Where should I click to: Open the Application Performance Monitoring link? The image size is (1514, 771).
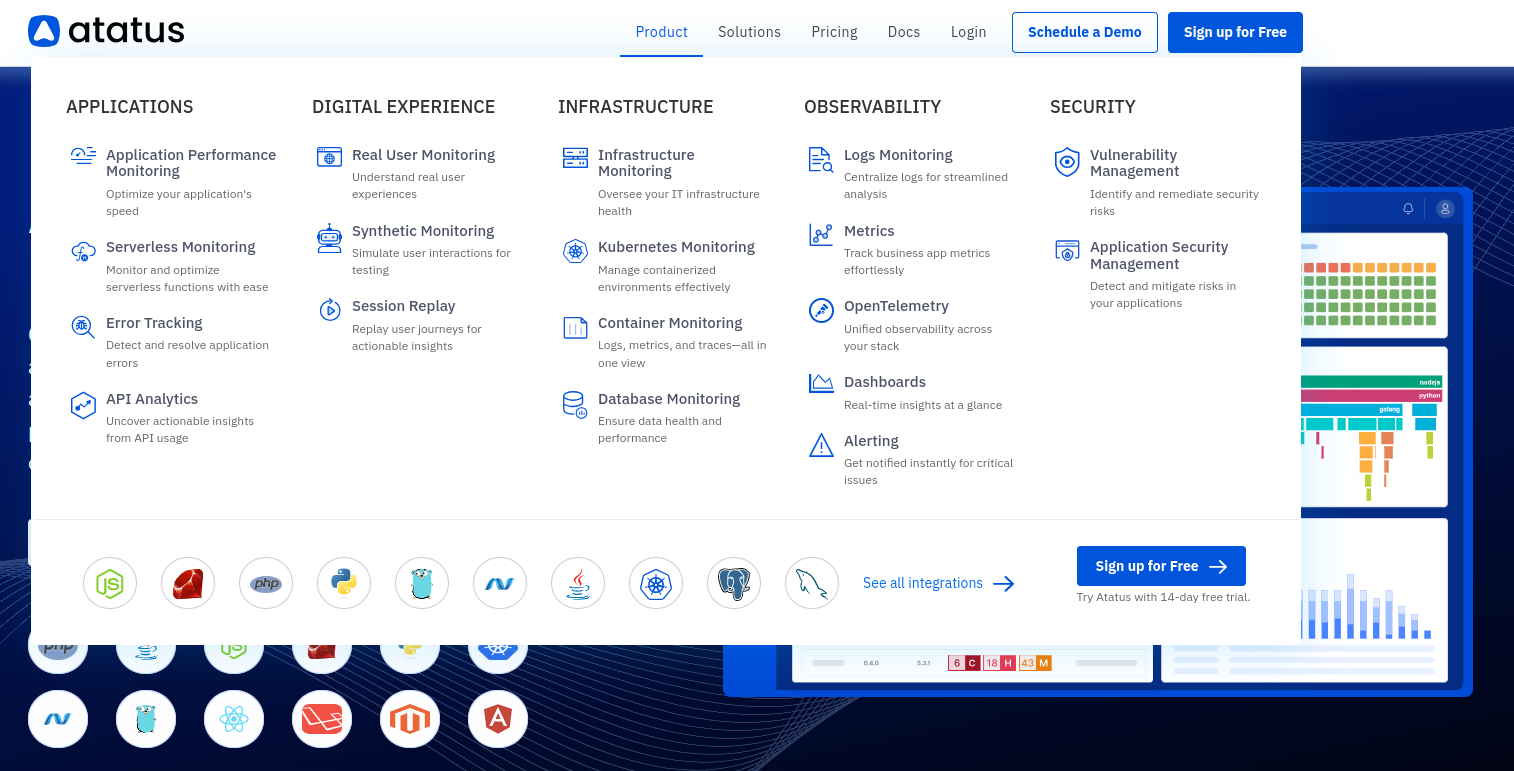coord(190,163)
